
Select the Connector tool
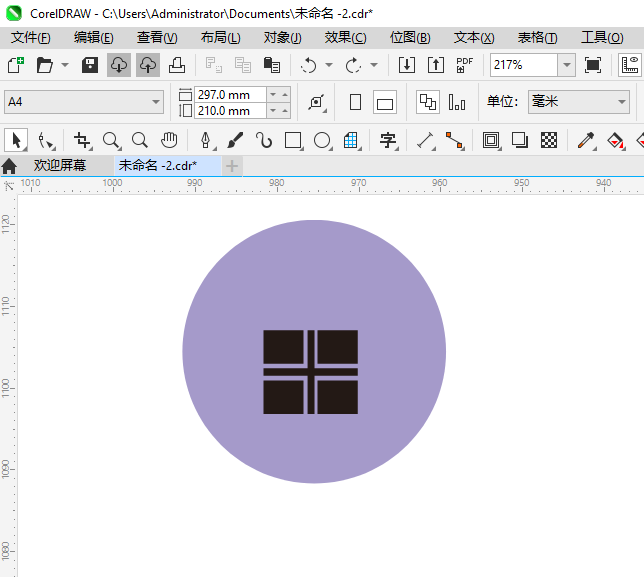tap(454, 140)
